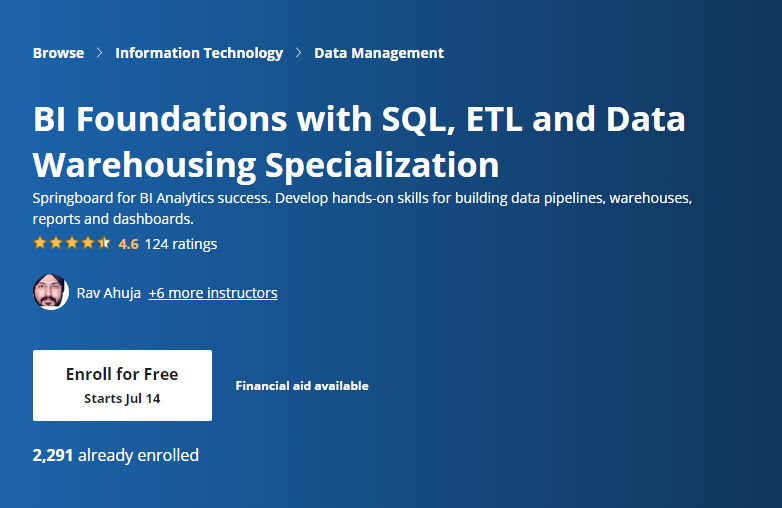Click Rav Ahuja's profile photo
This screenshot has height=508, width=782.
(51, 292)
